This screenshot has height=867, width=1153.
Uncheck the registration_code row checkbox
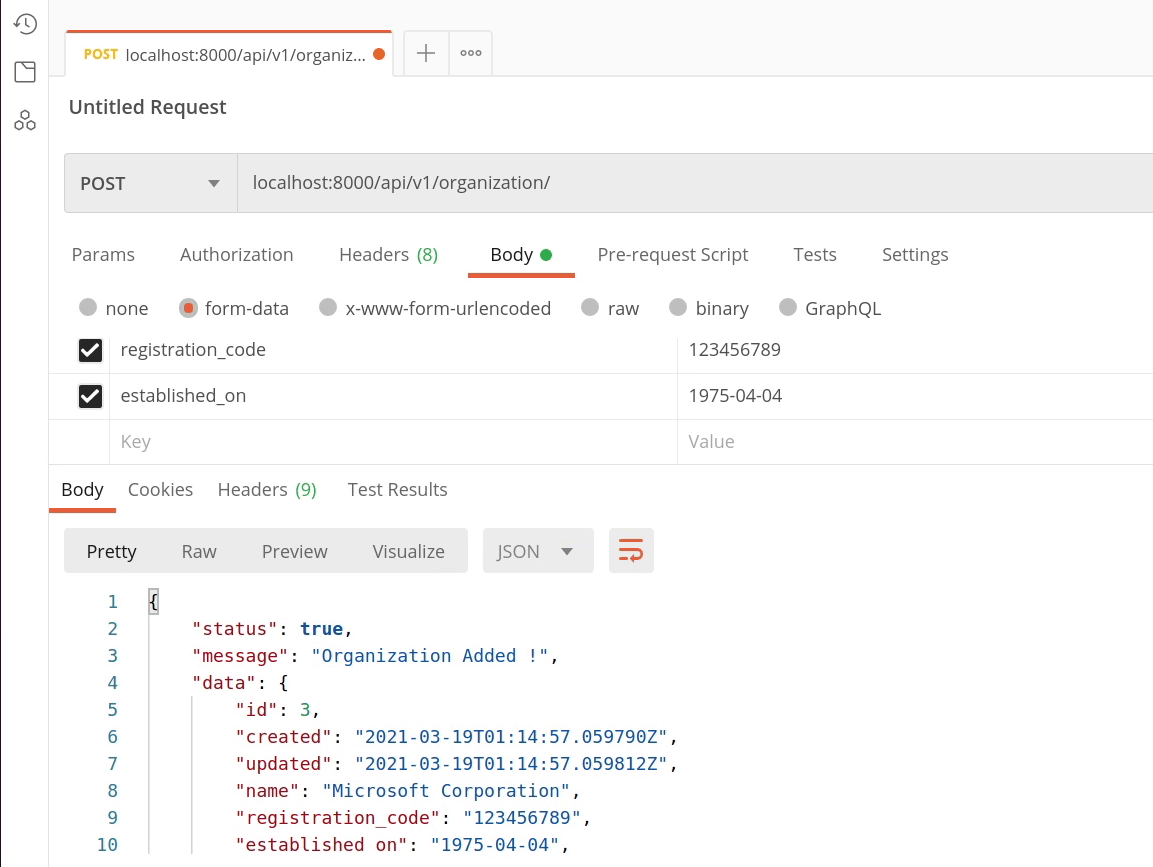(90, 351)
